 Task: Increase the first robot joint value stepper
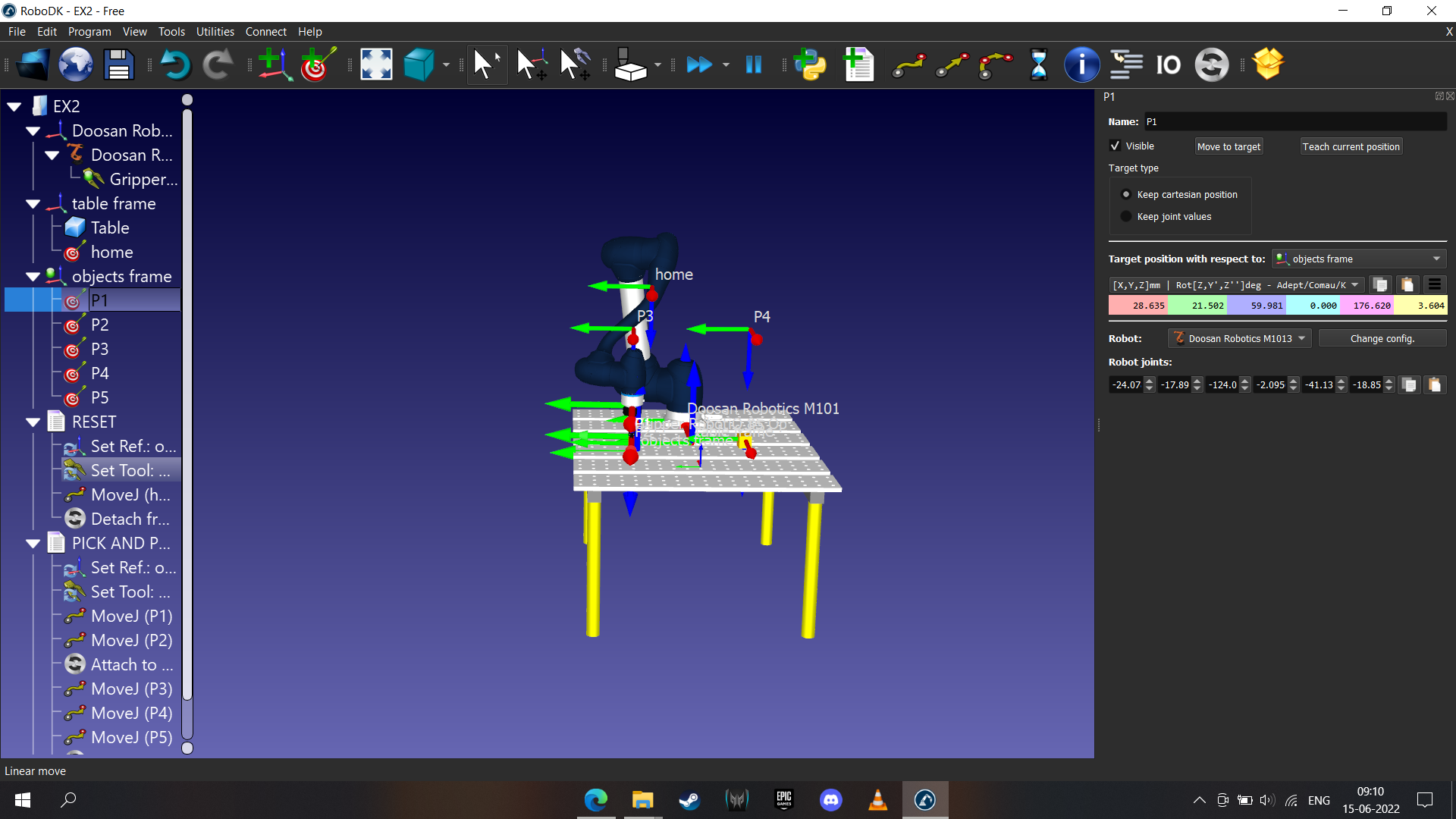tap(1149, 381)
